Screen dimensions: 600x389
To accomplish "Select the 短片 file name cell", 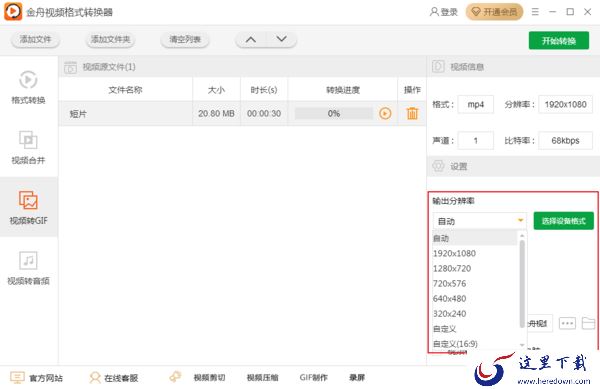I will [x=126, y=114].
